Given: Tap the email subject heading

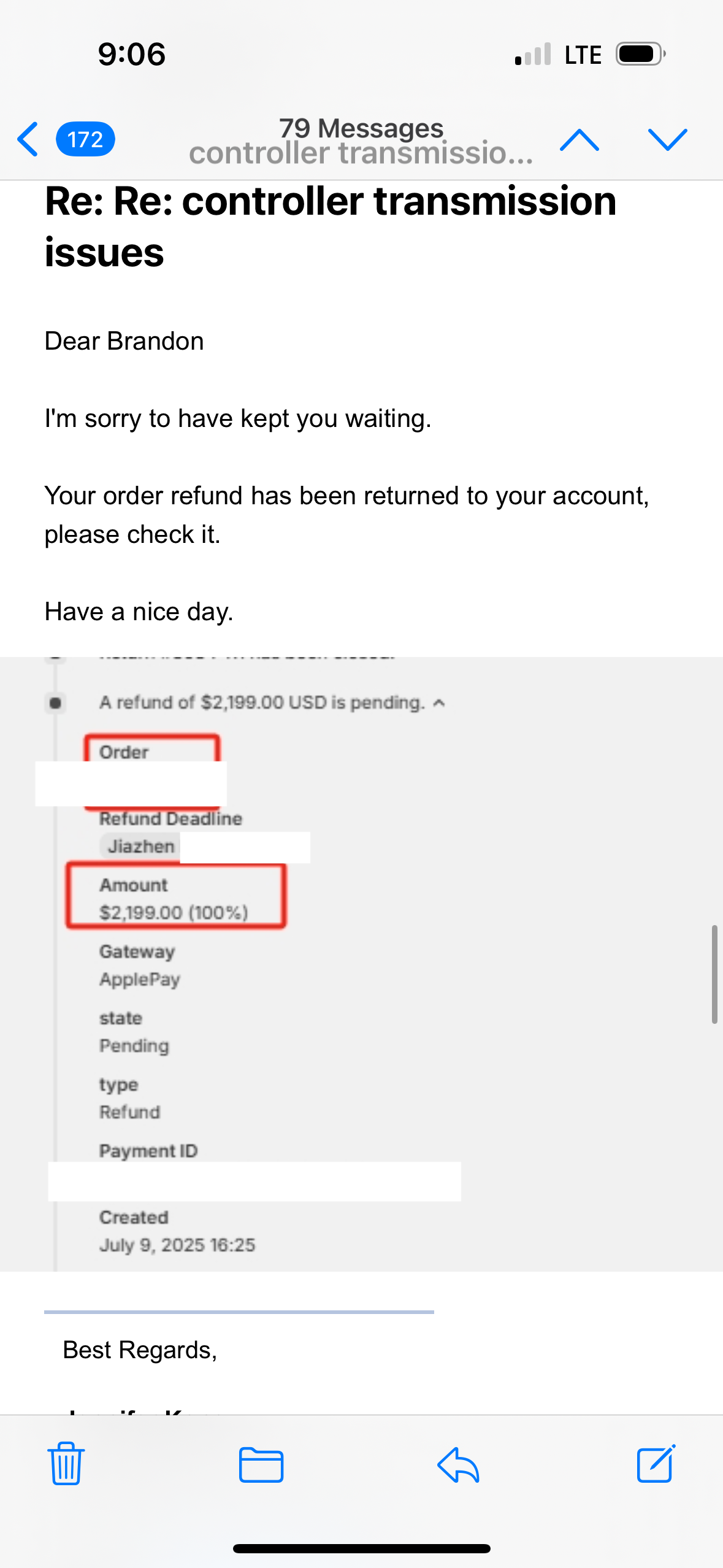Looking at the screenshot, I should pos(331,226).
